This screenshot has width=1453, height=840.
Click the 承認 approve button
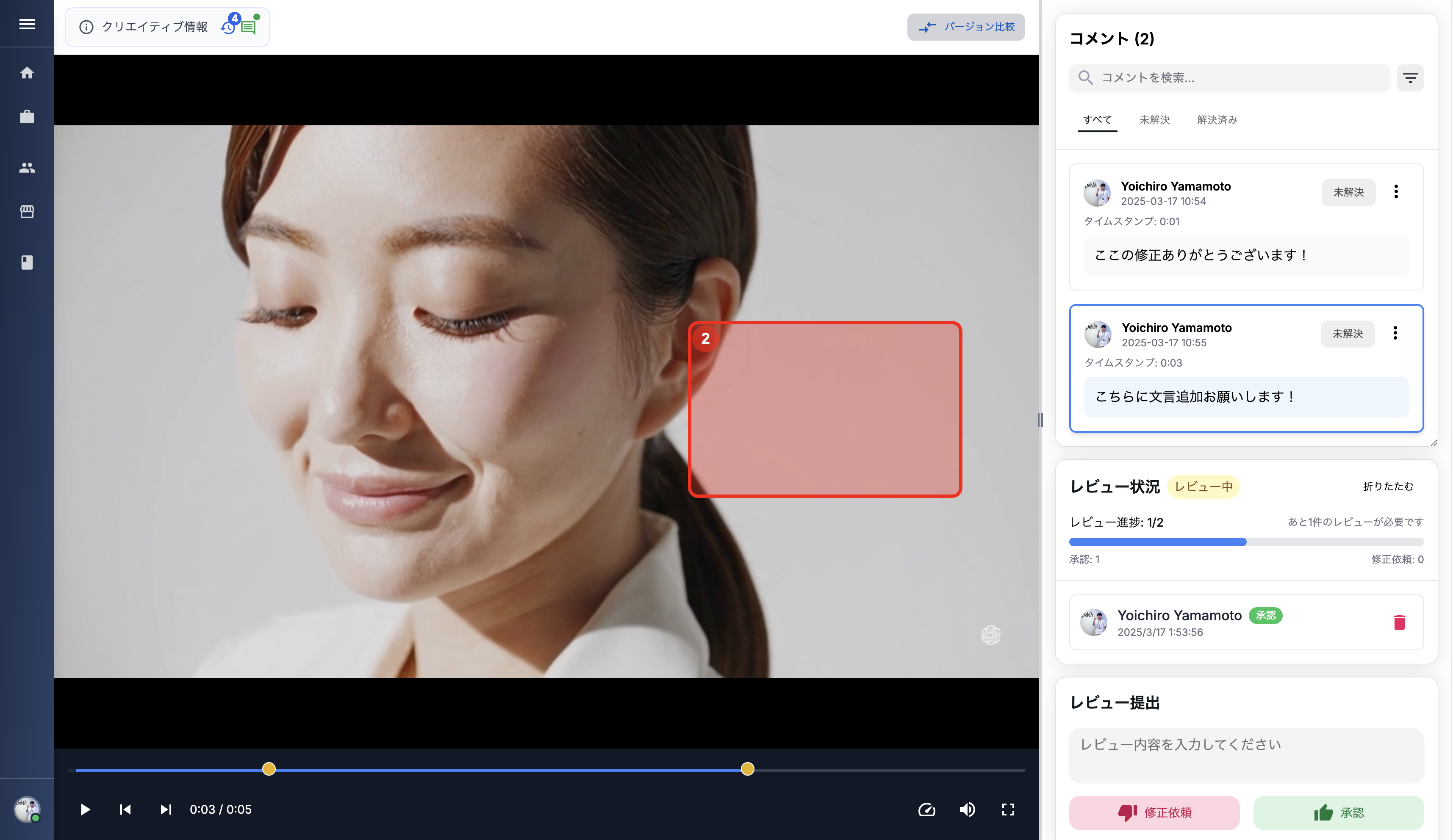(x=1338, y=812)
